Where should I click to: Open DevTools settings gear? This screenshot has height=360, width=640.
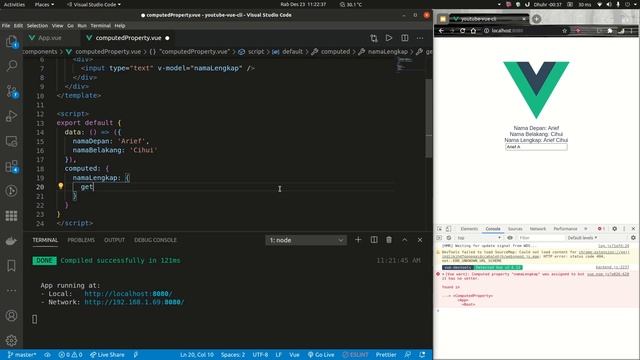click(x=615, y=229)
